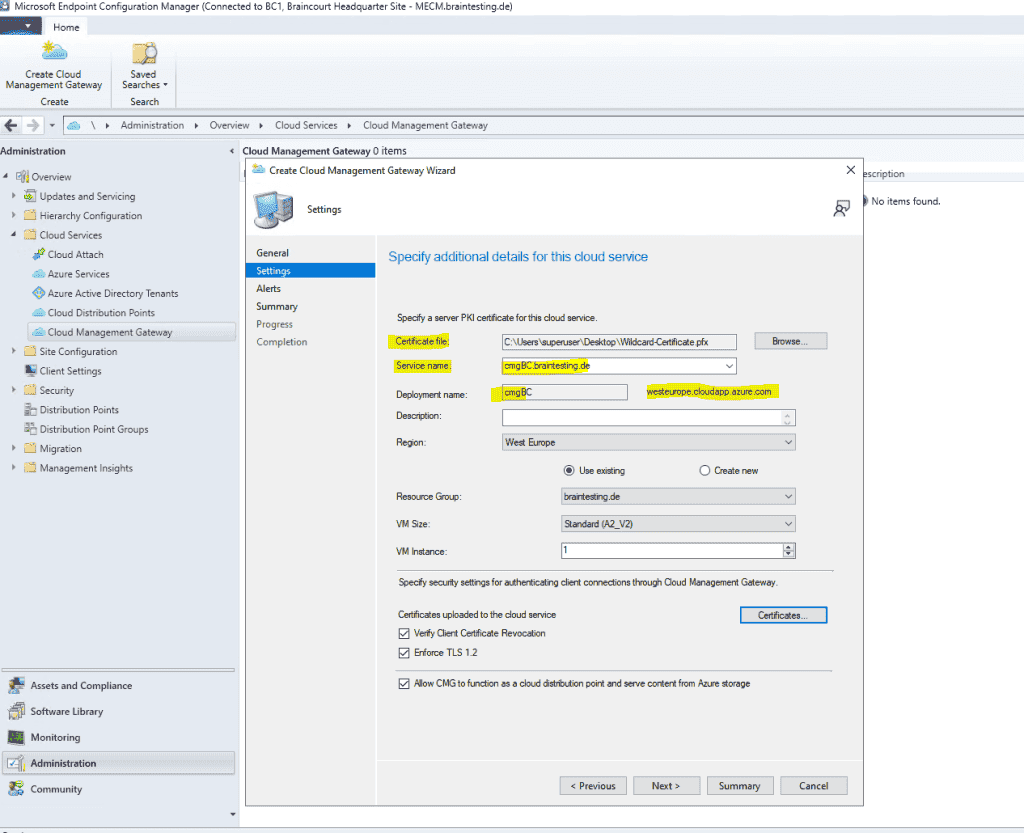Click inside the Description text field
The width and height of the screenshot is (1024, 833).
[645, 417]
